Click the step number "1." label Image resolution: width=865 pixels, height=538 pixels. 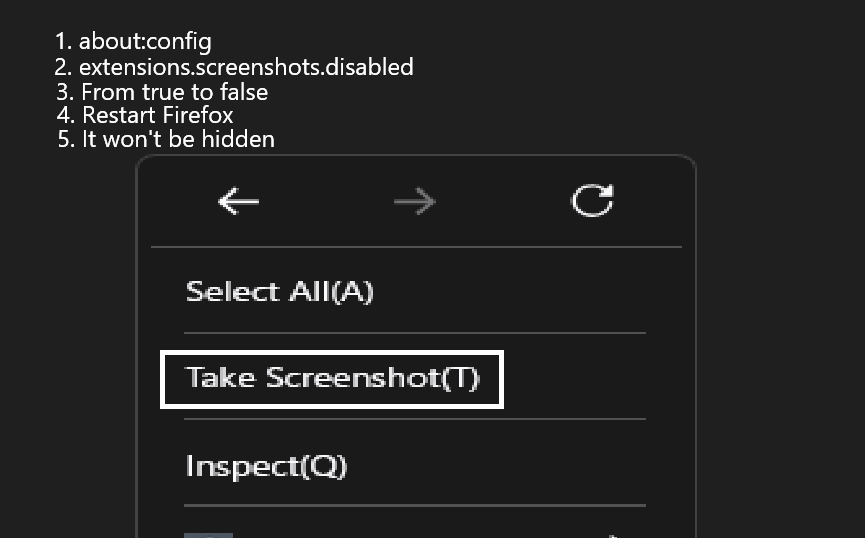pyautogui.click(x=64, y=42)
